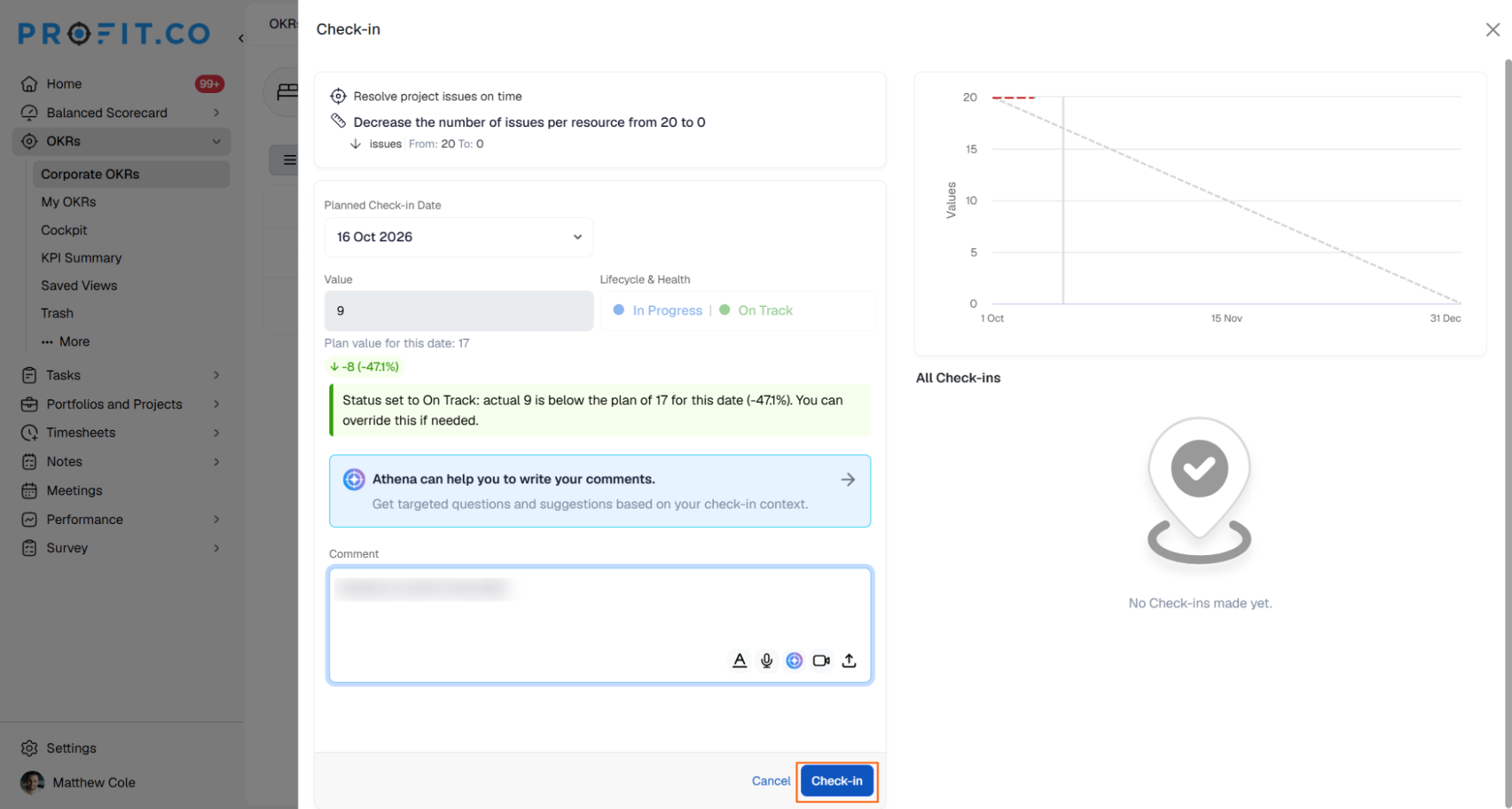Click the objective target icon beside Resolve project issues
The image size is (1512, 809).
(338, 96)
